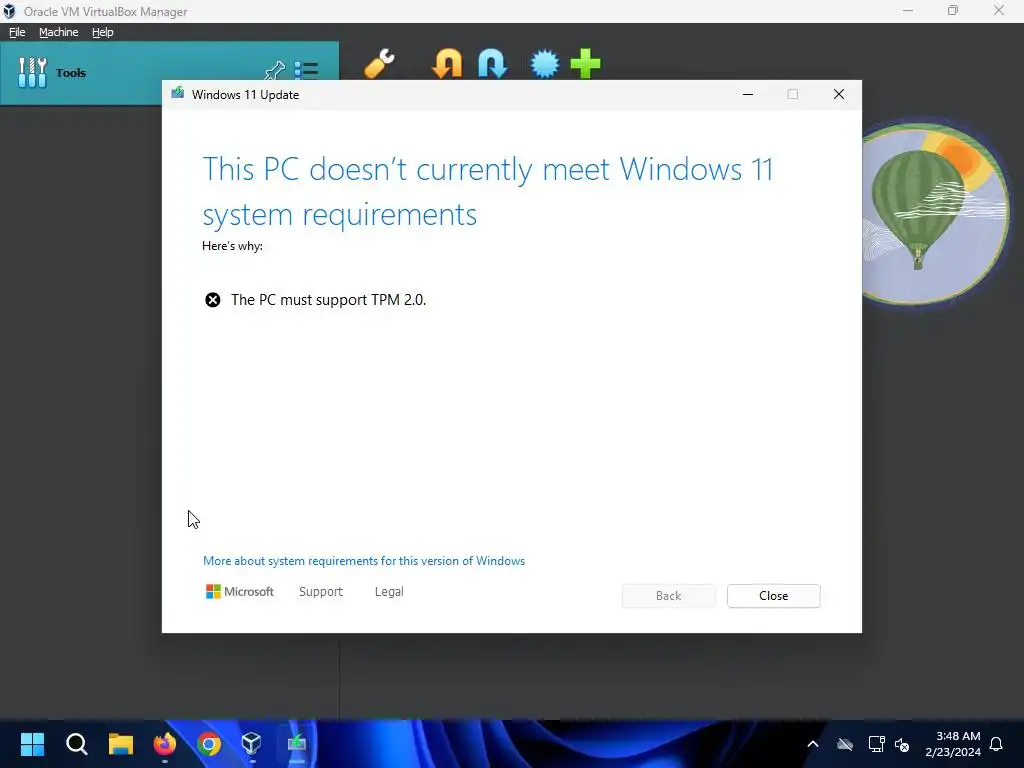This screenshot has width=1024, height=768.
Task: Launch Google Chrome from the taskbar
Action: click(209, 744)
